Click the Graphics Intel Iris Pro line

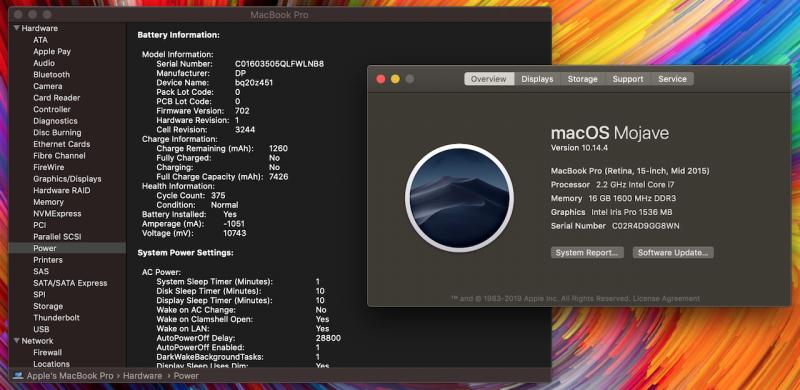pyautogui.click(x=612, y=212)
